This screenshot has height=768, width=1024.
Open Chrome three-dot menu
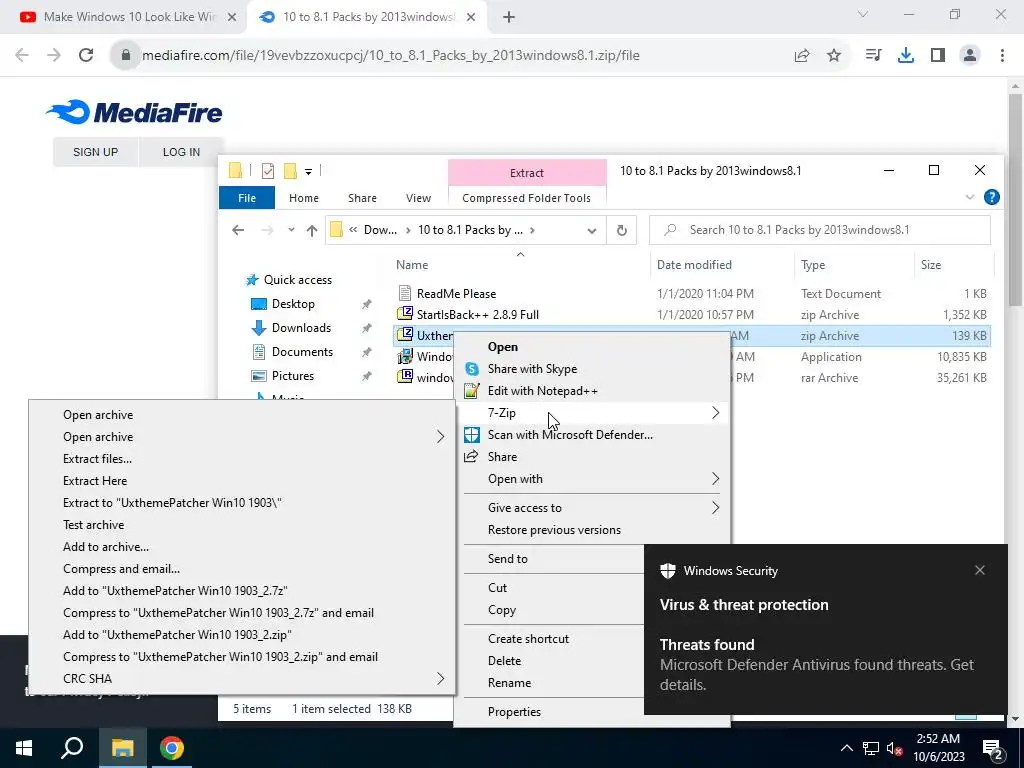pos(1002,56)
